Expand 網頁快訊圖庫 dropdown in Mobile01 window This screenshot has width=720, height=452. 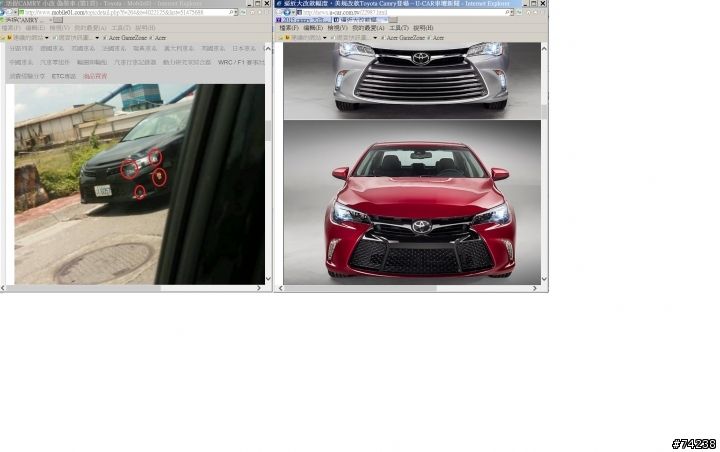pyautogui.click(x=97, y=38)
